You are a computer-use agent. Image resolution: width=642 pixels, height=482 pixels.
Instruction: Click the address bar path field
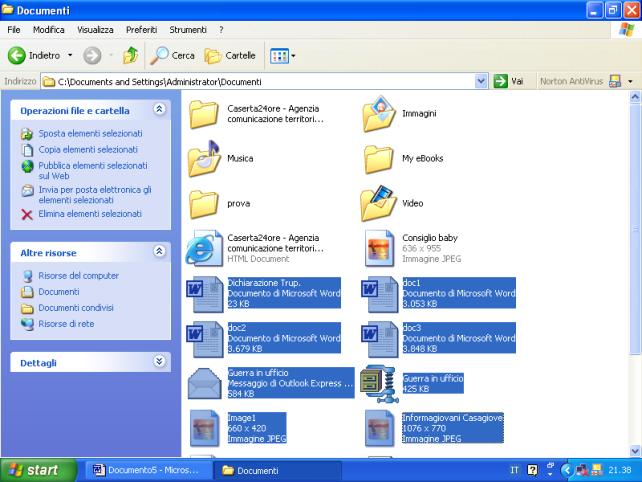[258, 81]
